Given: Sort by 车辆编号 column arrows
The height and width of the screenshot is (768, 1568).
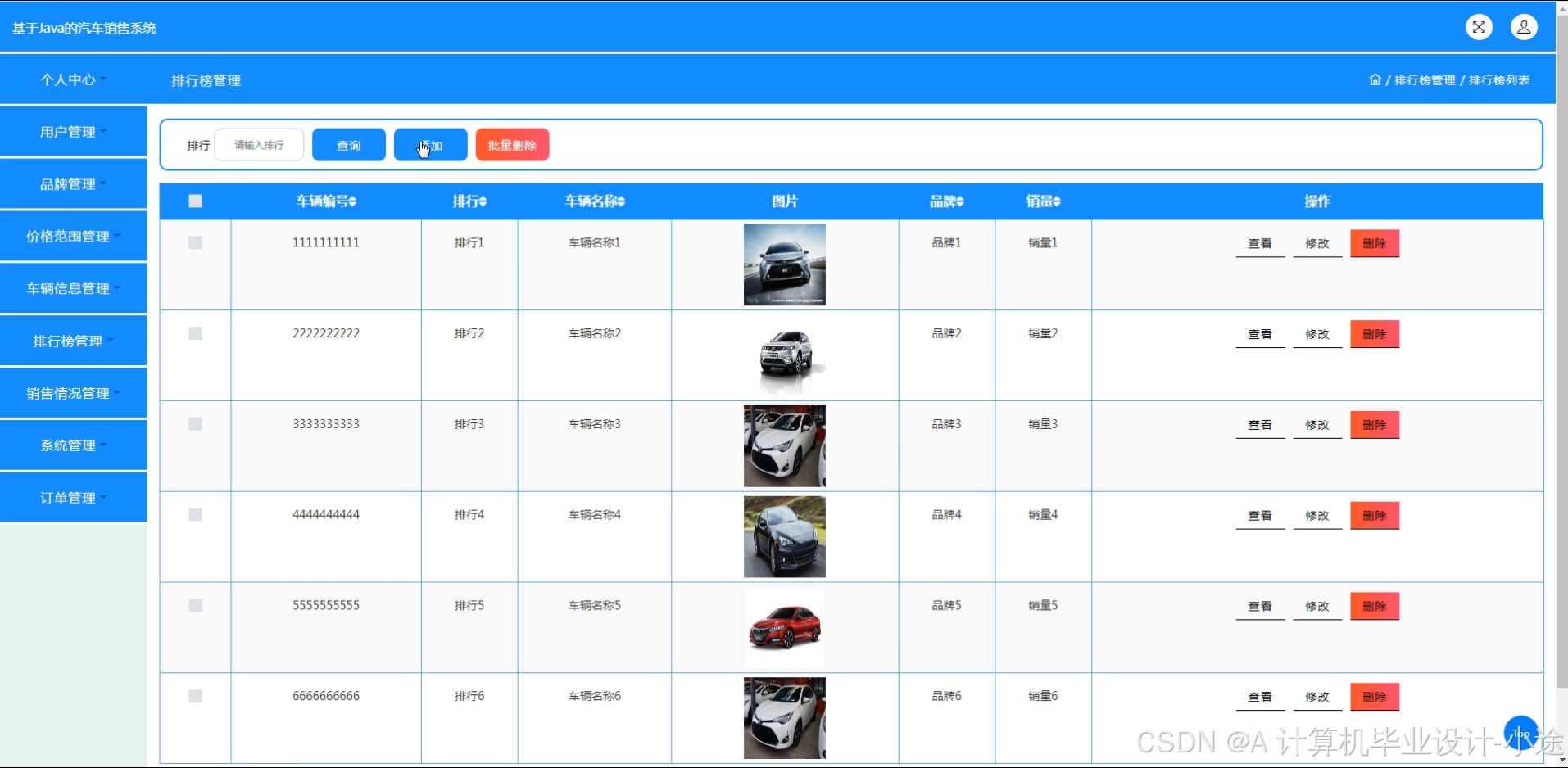Looking at the screenshot, I should pos(352,201).
